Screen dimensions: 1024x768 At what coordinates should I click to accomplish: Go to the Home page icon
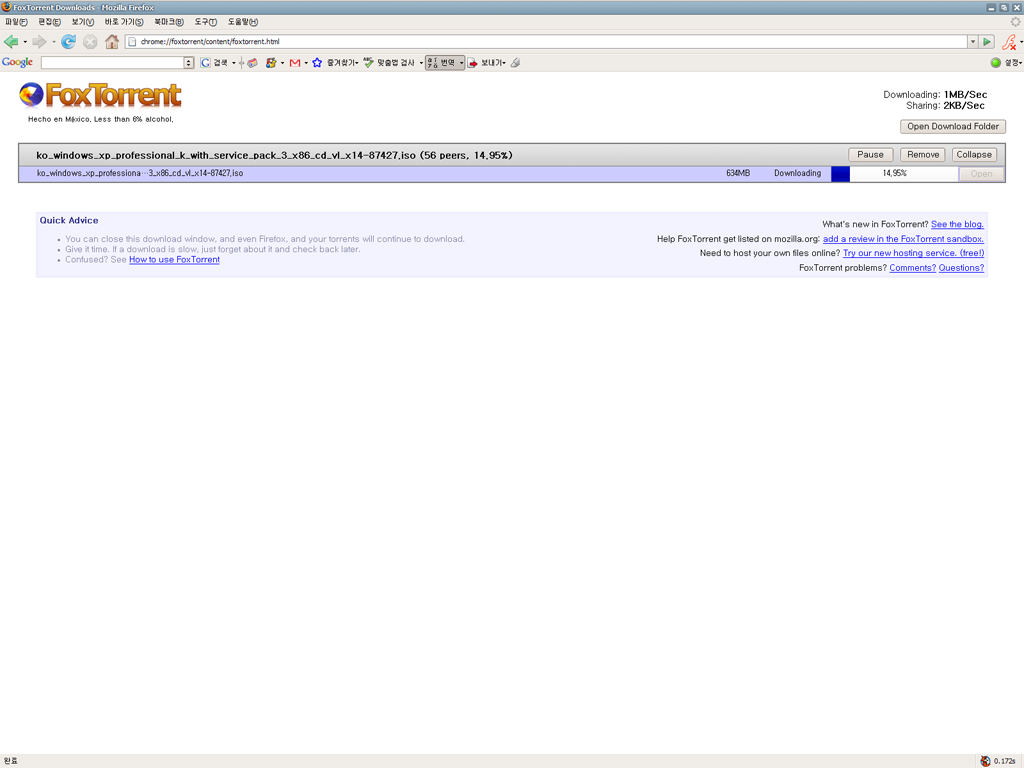[112, 42]
